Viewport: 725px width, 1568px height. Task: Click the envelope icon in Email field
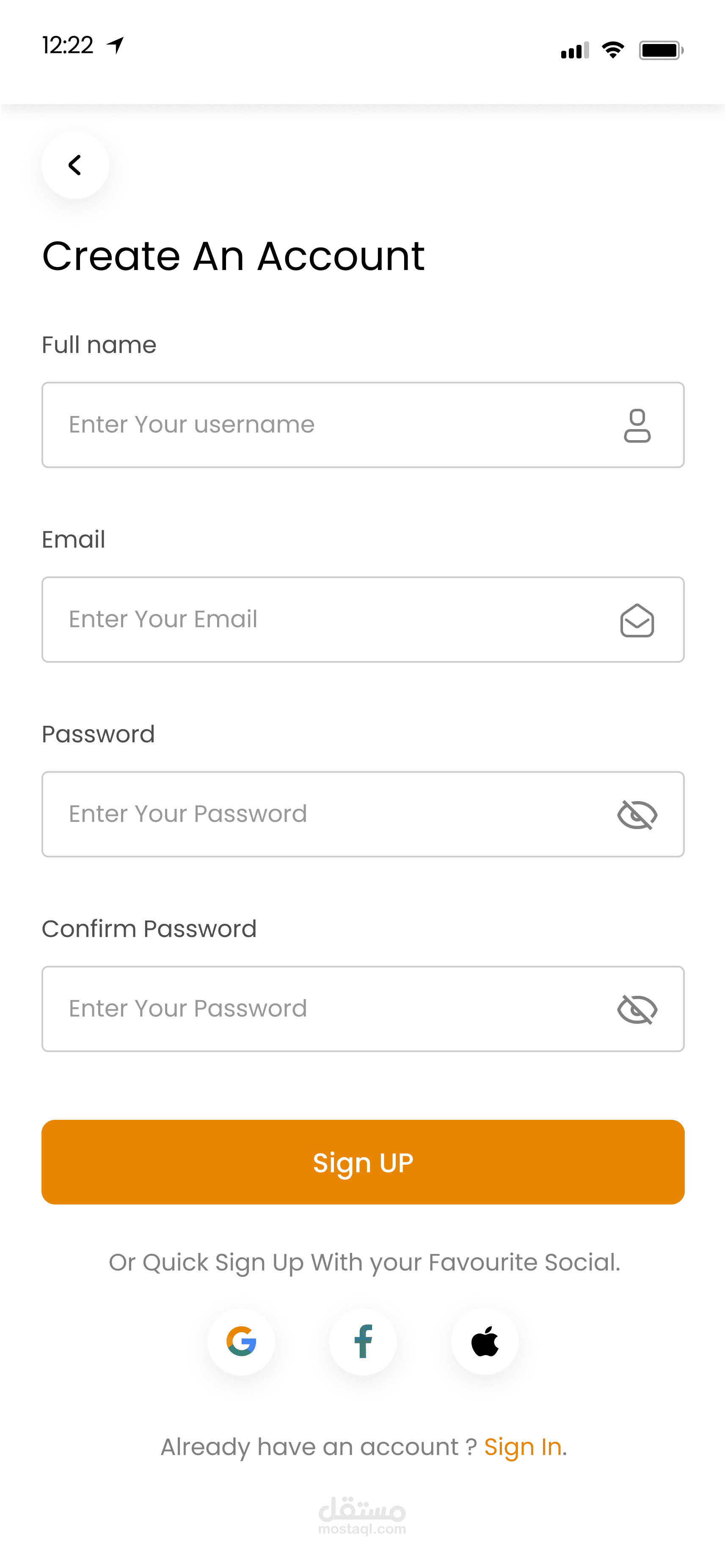tap(637, 620)
